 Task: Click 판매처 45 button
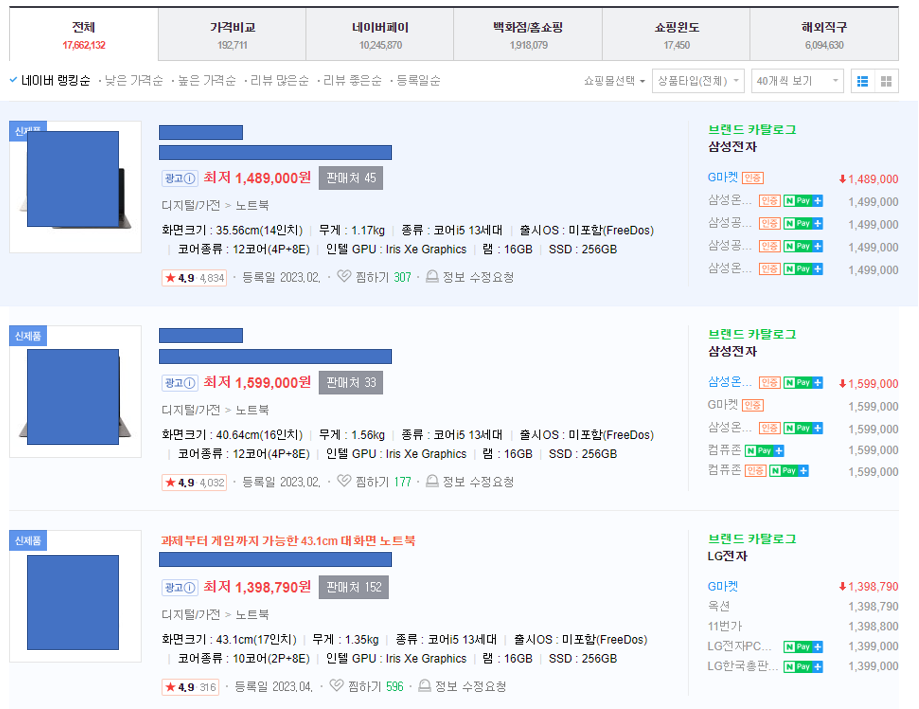point(350,178)
